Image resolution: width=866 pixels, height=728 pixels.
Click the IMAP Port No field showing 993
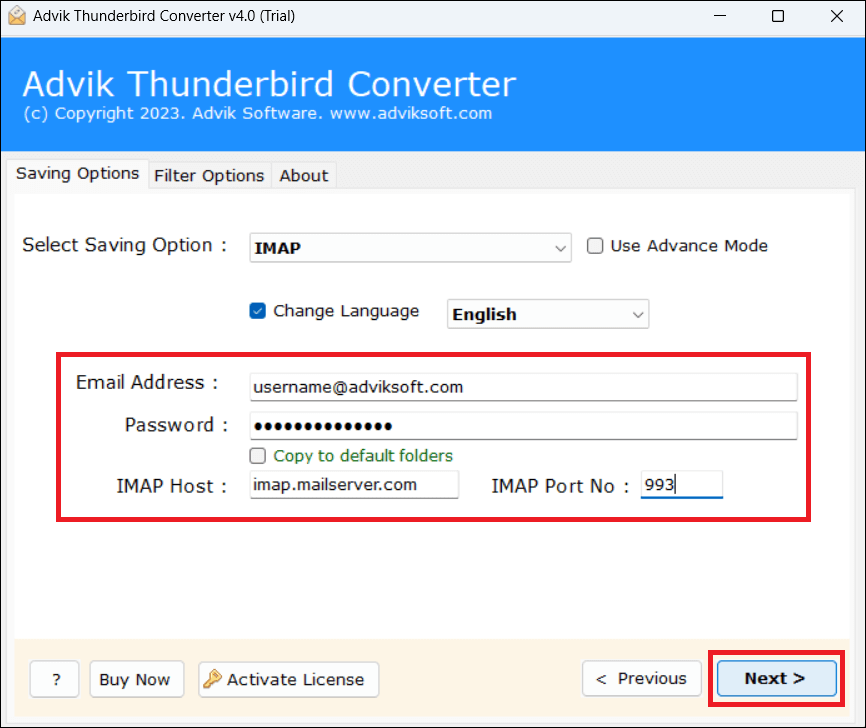pyautogui.click(x=681, y=484)
